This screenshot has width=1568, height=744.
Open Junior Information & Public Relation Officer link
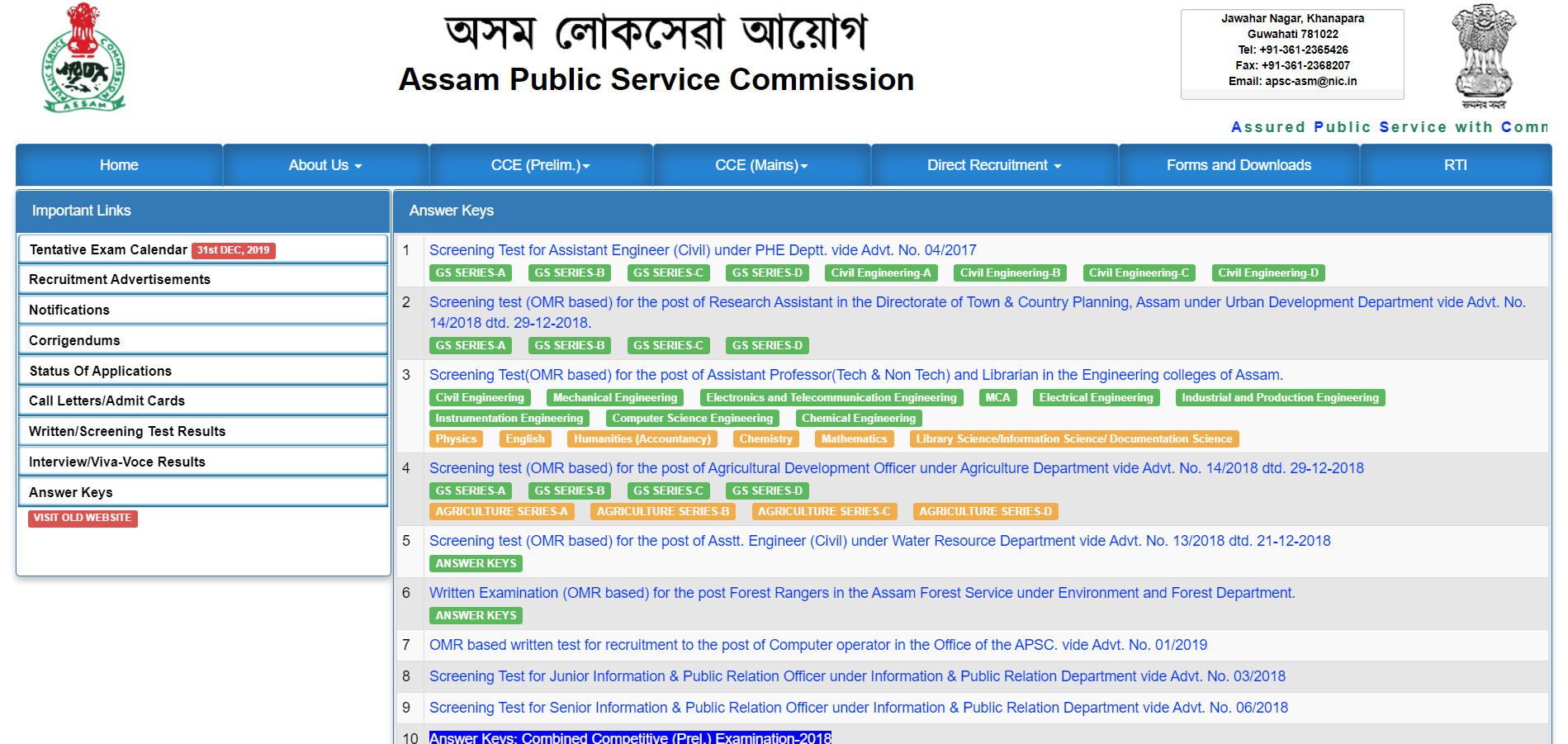pos(857,676)
